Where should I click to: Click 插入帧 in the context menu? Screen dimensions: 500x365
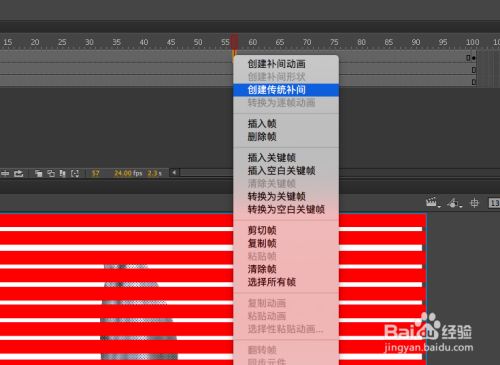[286, 124]
